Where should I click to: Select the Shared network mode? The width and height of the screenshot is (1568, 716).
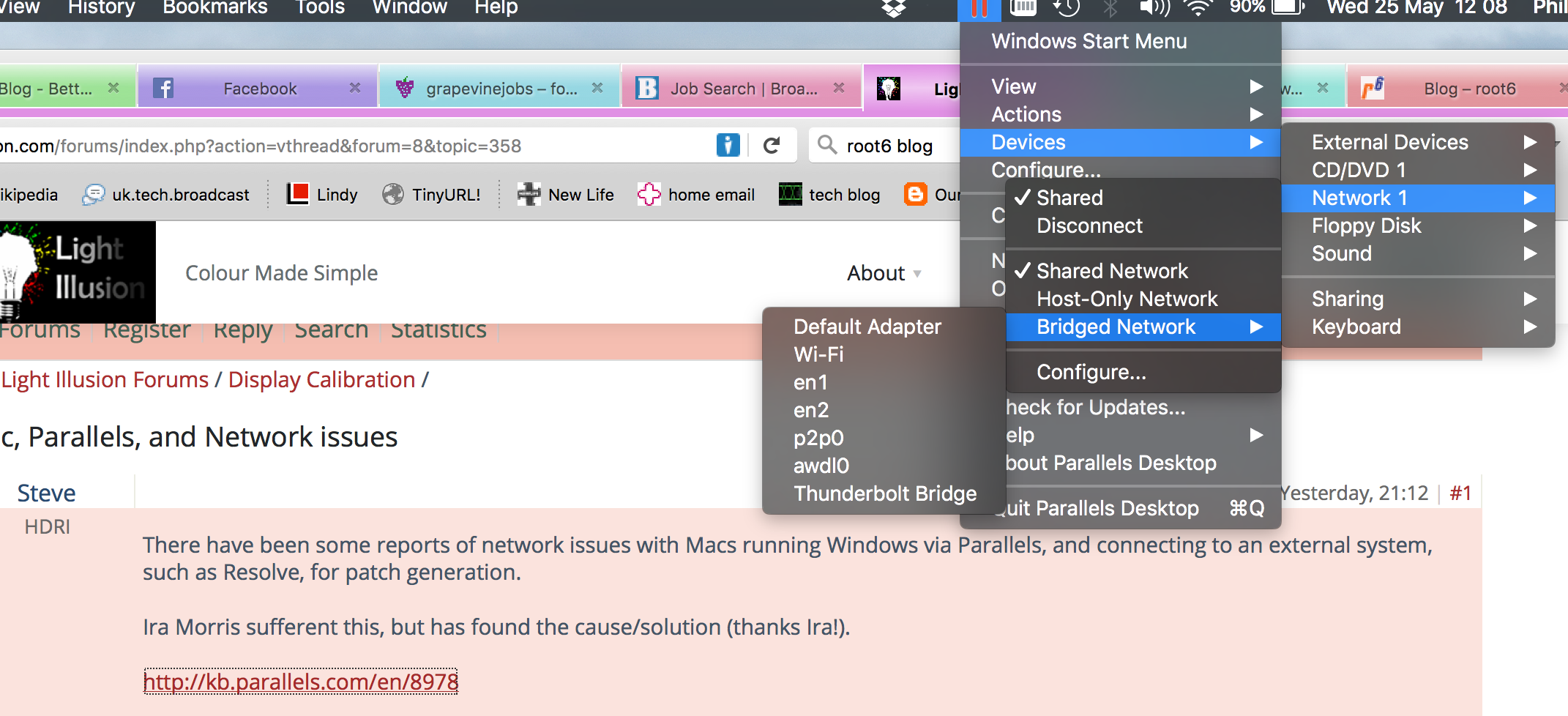tap(1143, 198)
